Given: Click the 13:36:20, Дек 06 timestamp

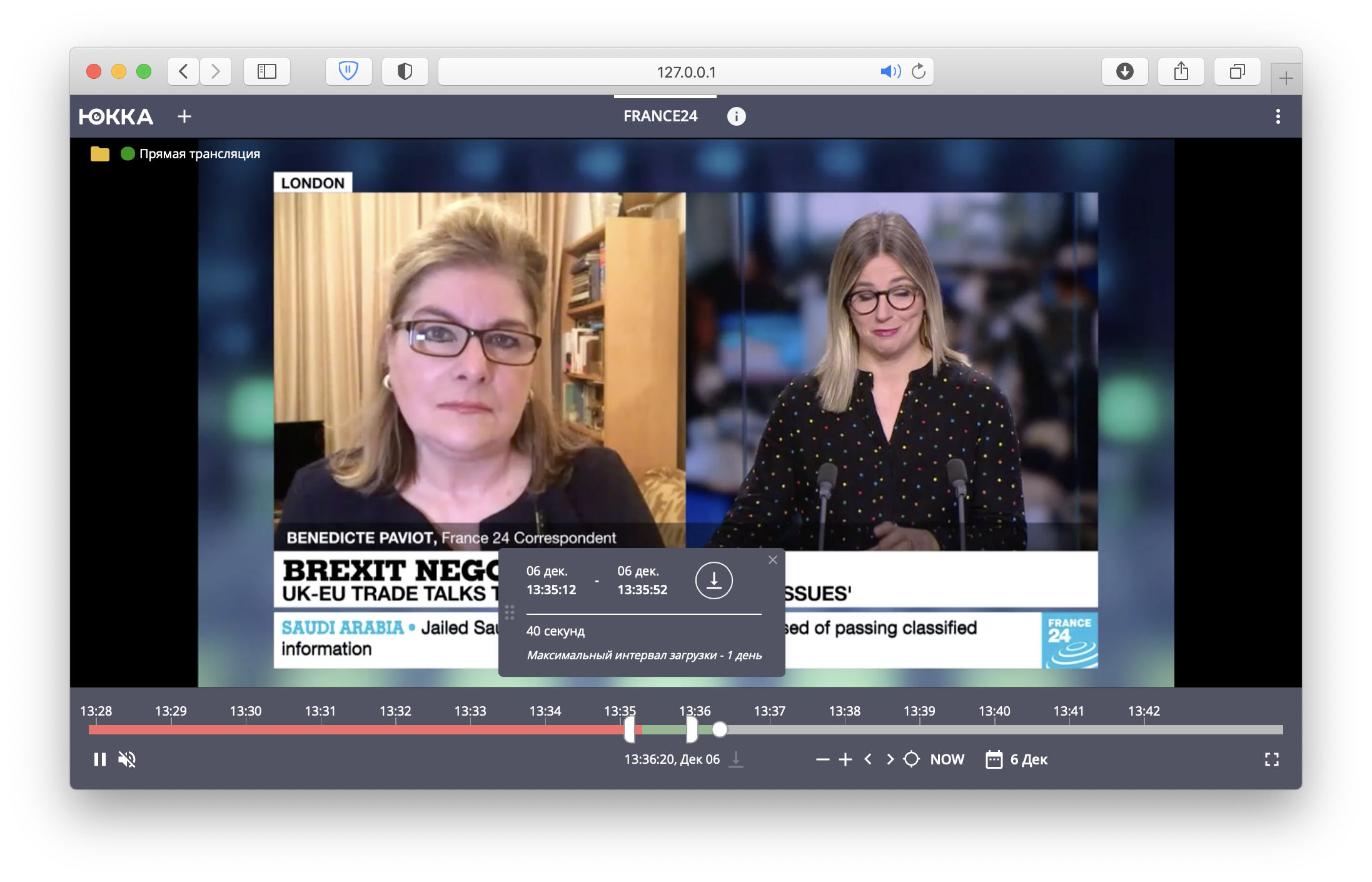Looking at the screenshot, I should (672, 759).
